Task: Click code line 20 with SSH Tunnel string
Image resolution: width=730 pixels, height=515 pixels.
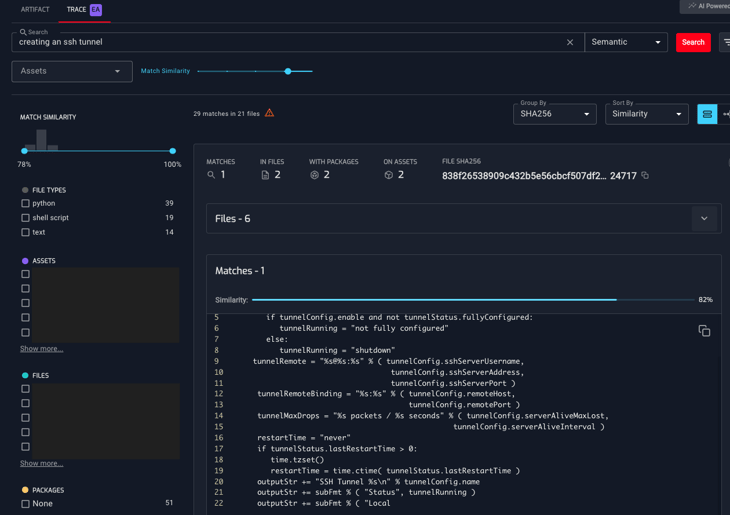Action: [368, 481]
